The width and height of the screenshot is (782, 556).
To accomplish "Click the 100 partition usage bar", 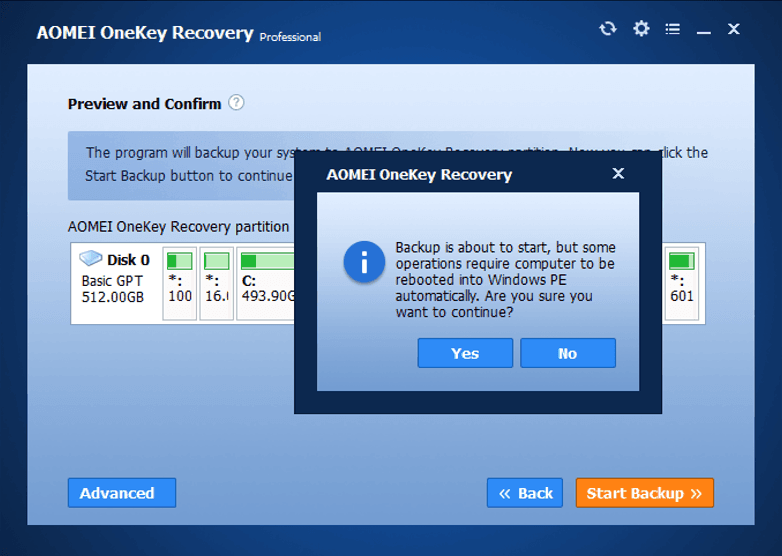I will [180, 261].
